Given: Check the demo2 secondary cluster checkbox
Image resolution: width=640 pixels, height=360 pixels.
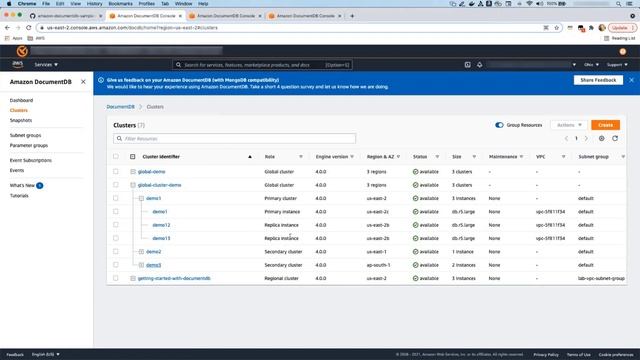Looking at the screenshot, I should [116, 251].
